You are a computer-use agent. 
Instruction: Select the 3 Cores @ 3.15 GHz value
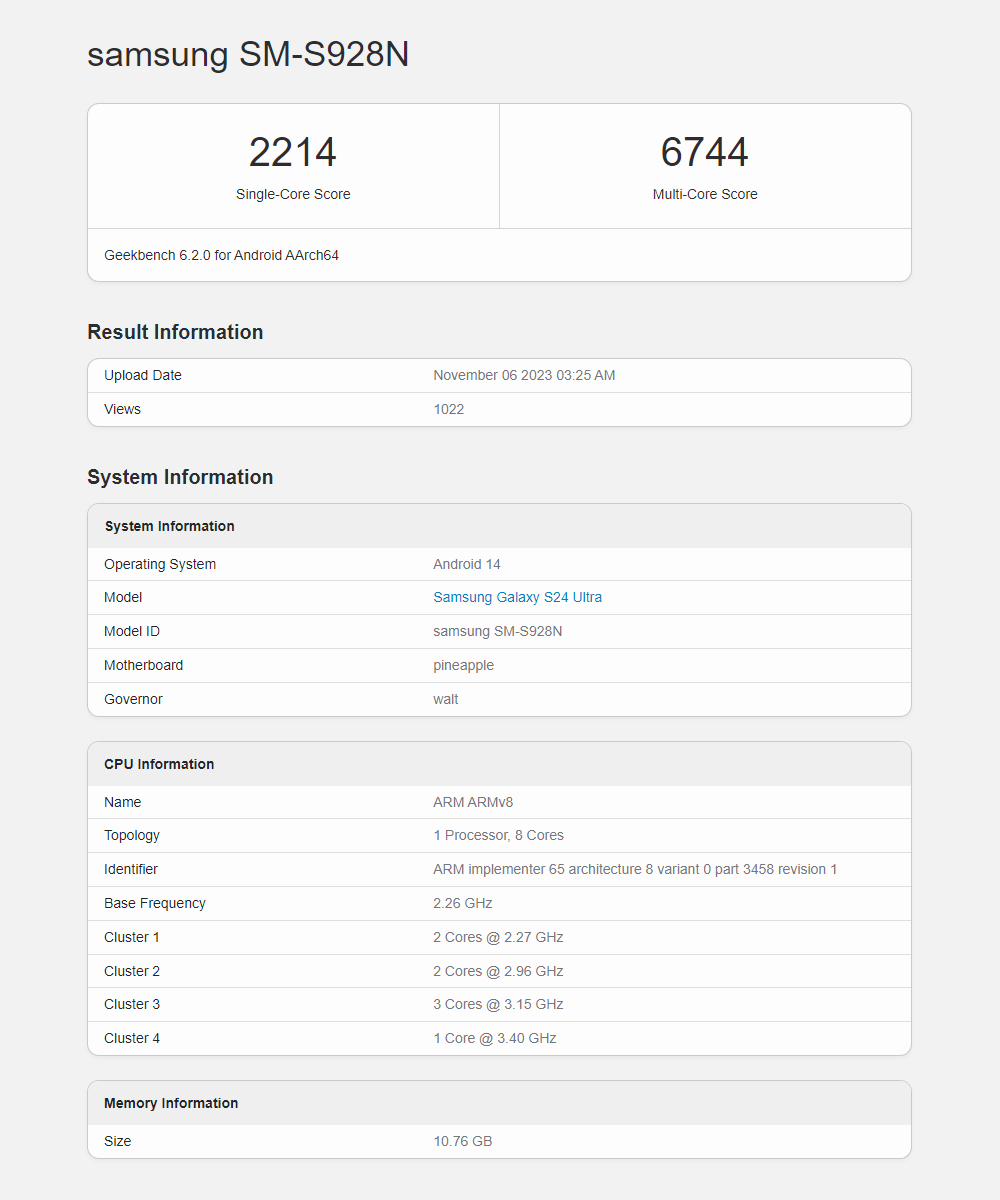pos(498,1004)
